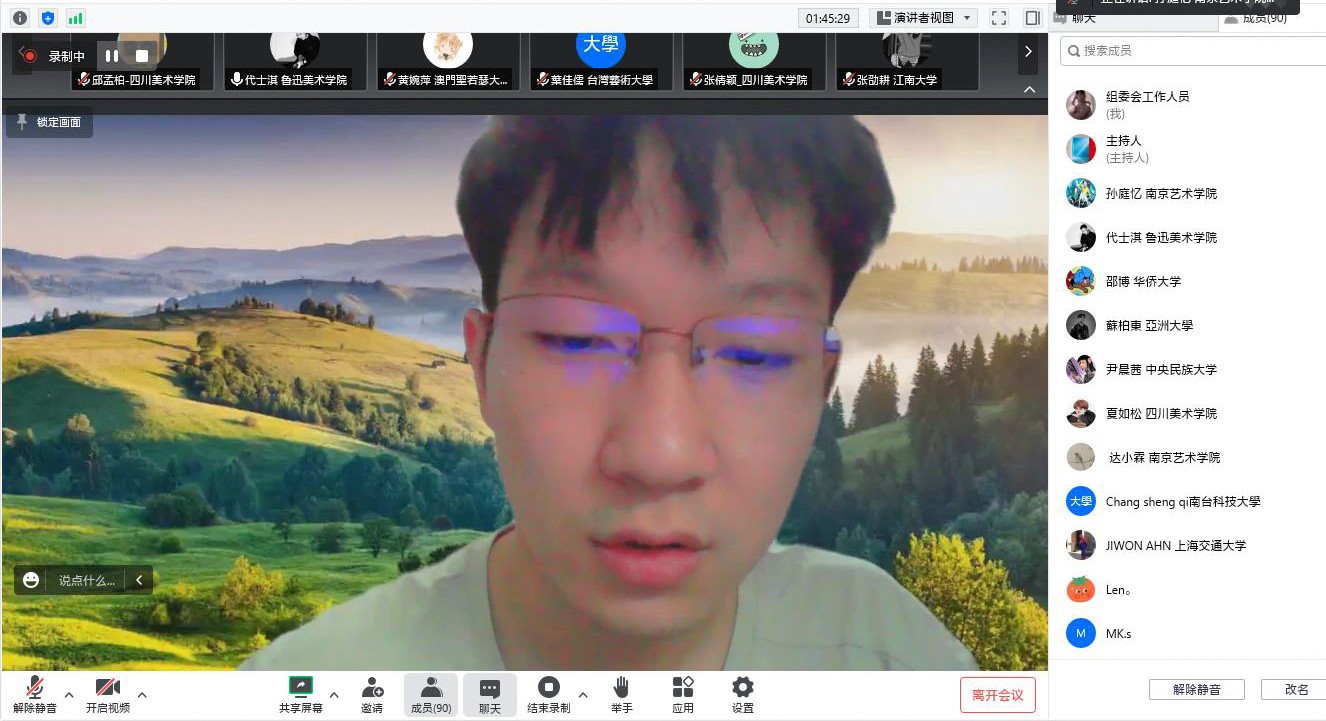Select 代士淇 鲁迅美术学院 video thumbnail

coord(295,61)
